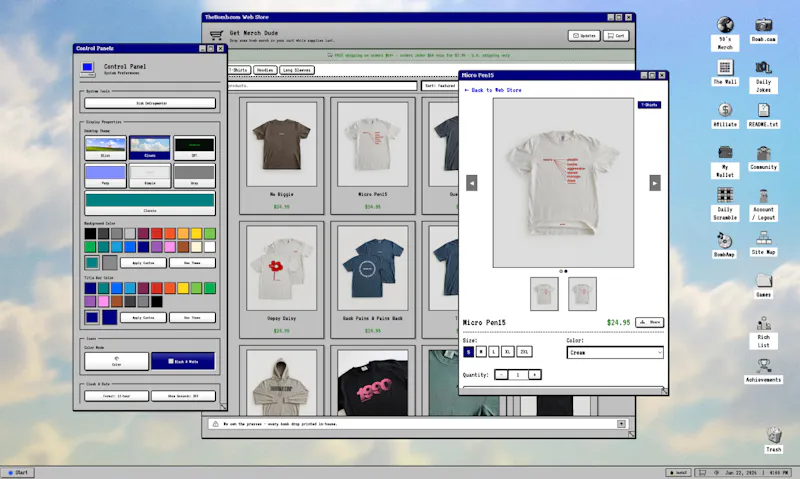The width and height of the screenshot is (800, 479).
Task: Switch to the T-Shirts category tab
Action: pos(238,70)
